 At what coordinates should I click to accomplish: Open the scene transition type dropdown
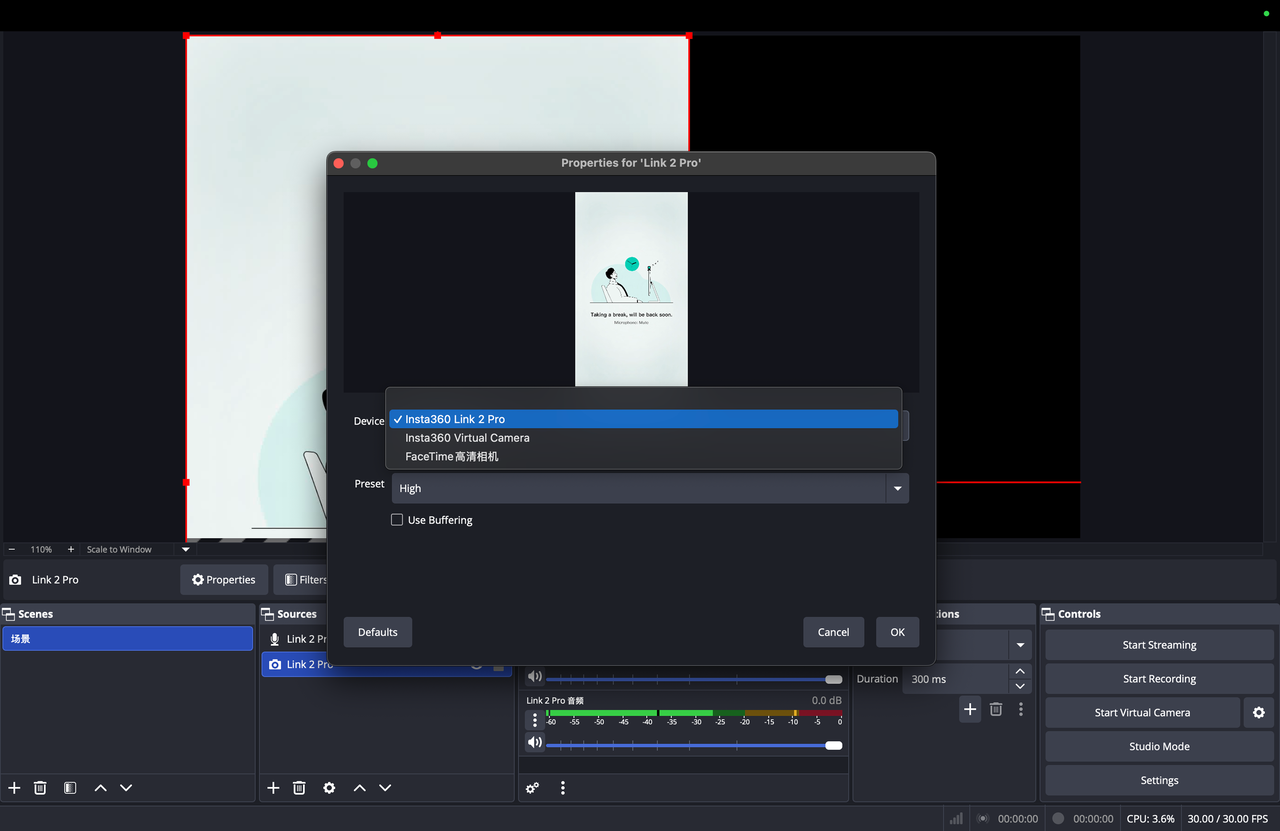[1020, 645]
